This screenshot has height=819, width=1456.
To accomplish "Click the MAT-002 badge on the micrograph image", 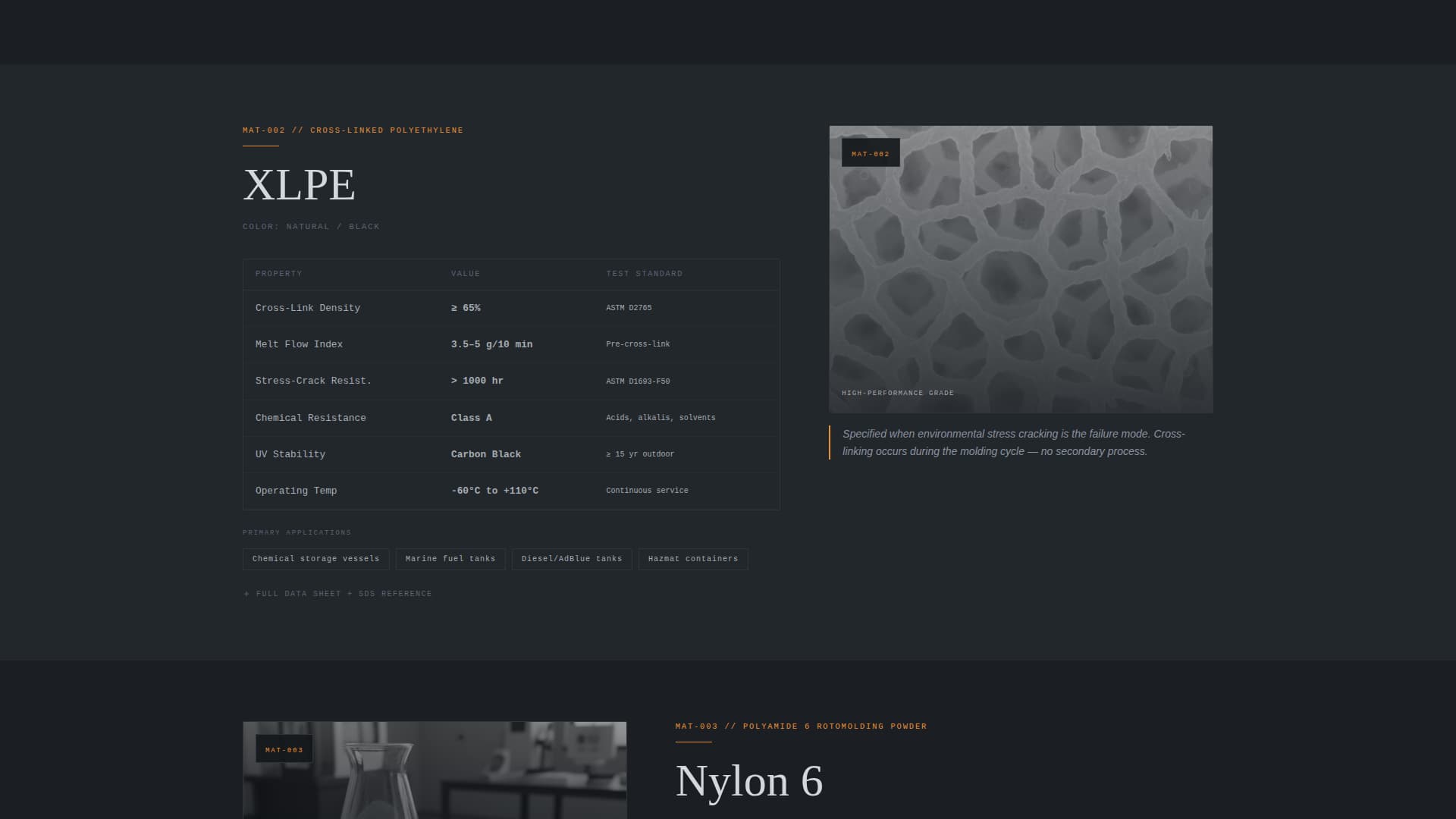I will tap(870, 152).
